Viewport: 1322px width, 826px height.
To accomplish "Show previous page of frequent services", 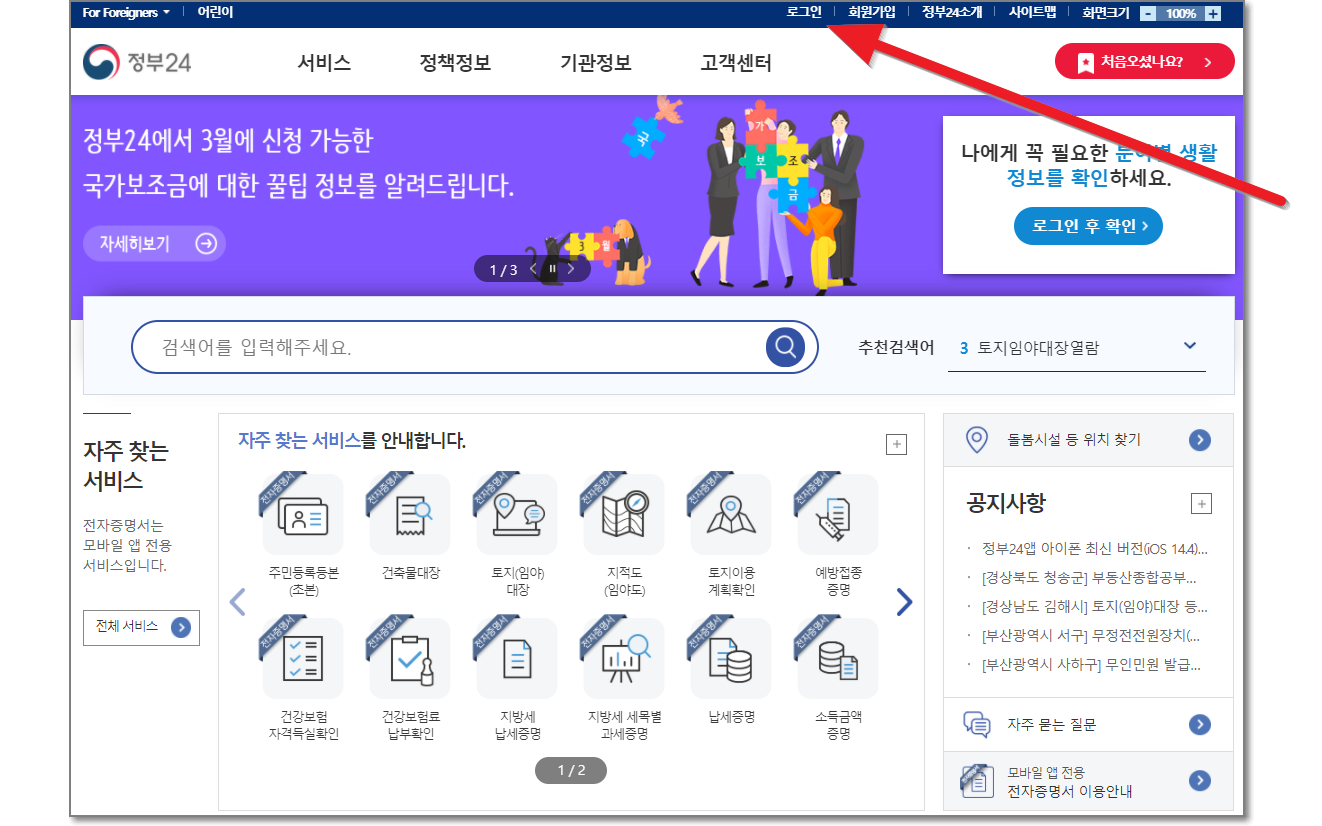I will [x=237, y=601].
